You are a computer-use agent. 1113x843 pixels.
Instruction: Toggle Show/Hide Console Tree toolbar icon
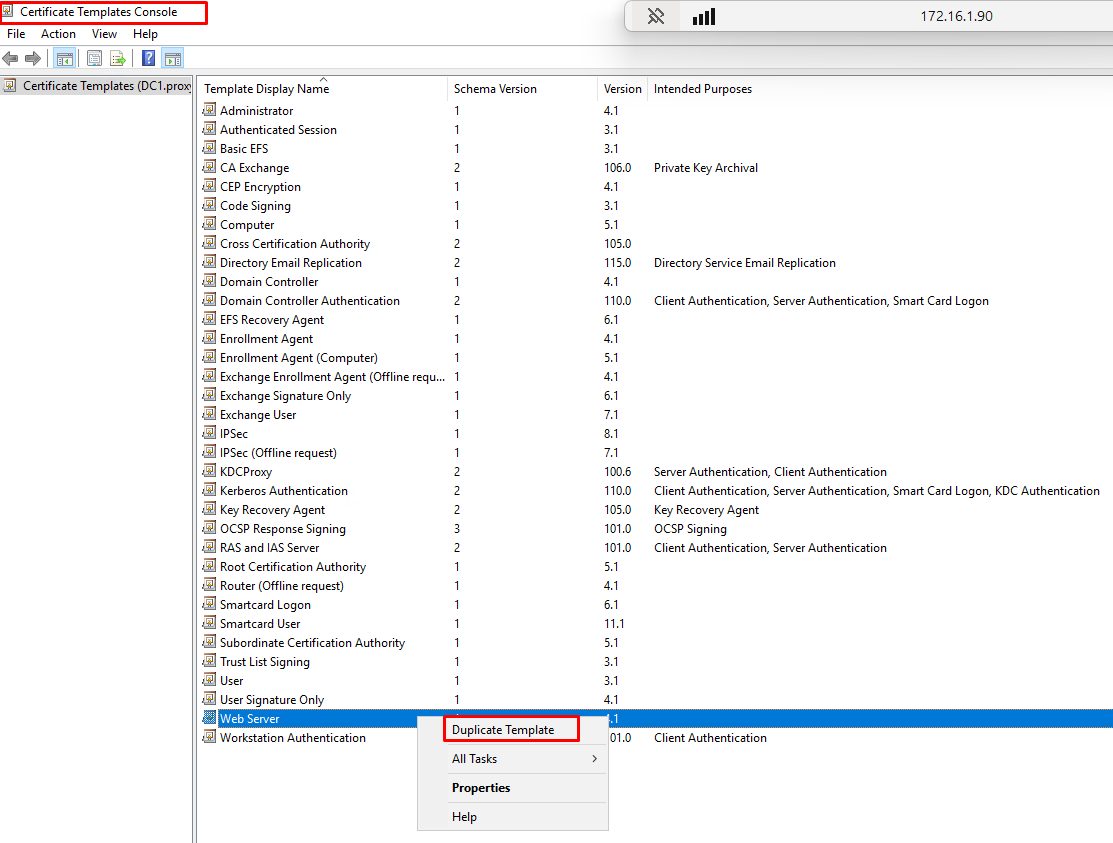(x=65, y=58)
